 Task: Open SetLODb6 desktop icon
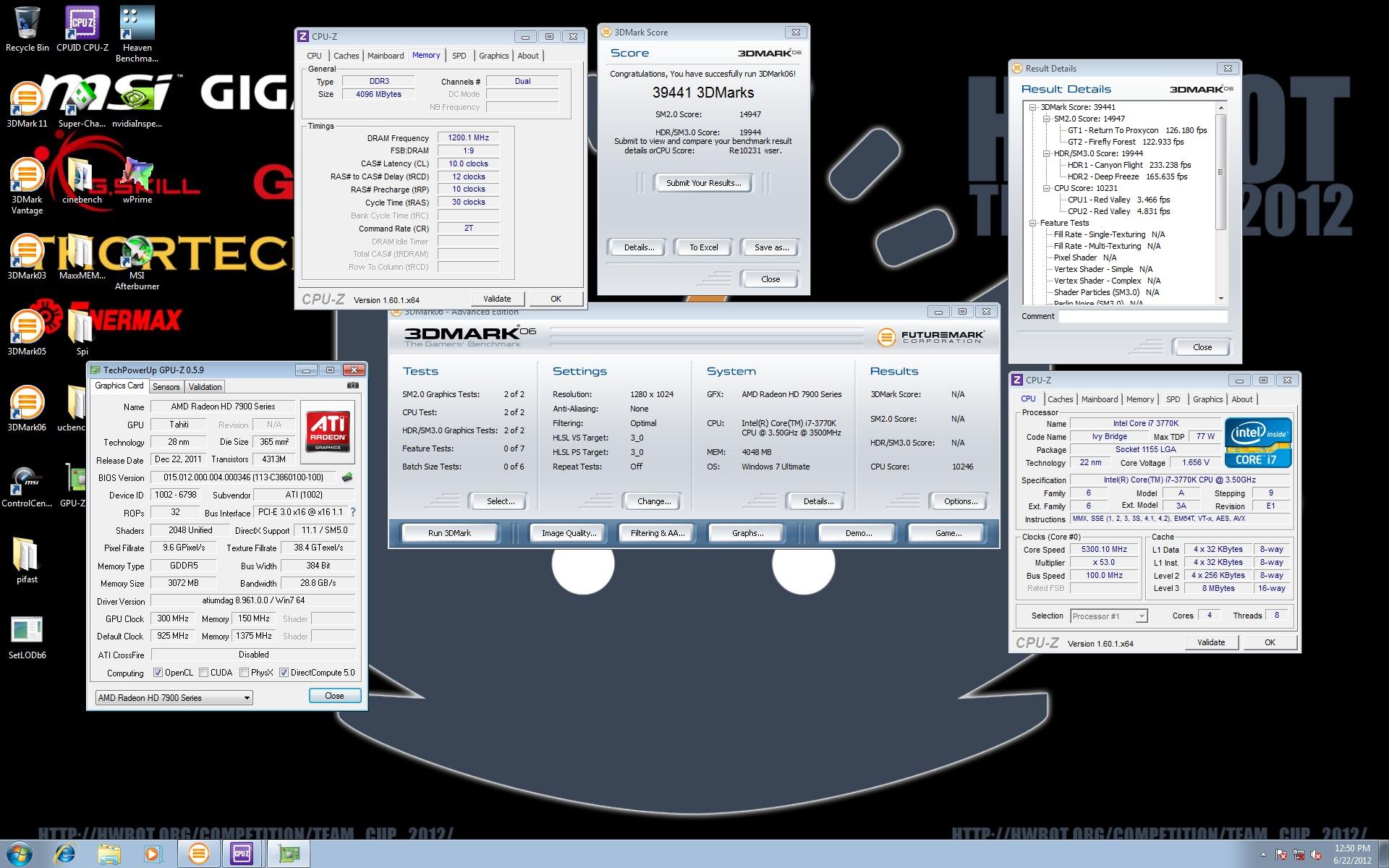(x=27, y=637)
